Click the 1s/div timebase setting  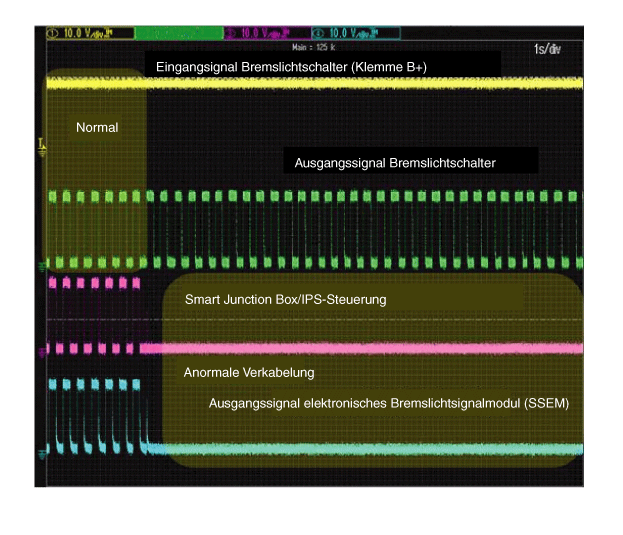point(547,50)
